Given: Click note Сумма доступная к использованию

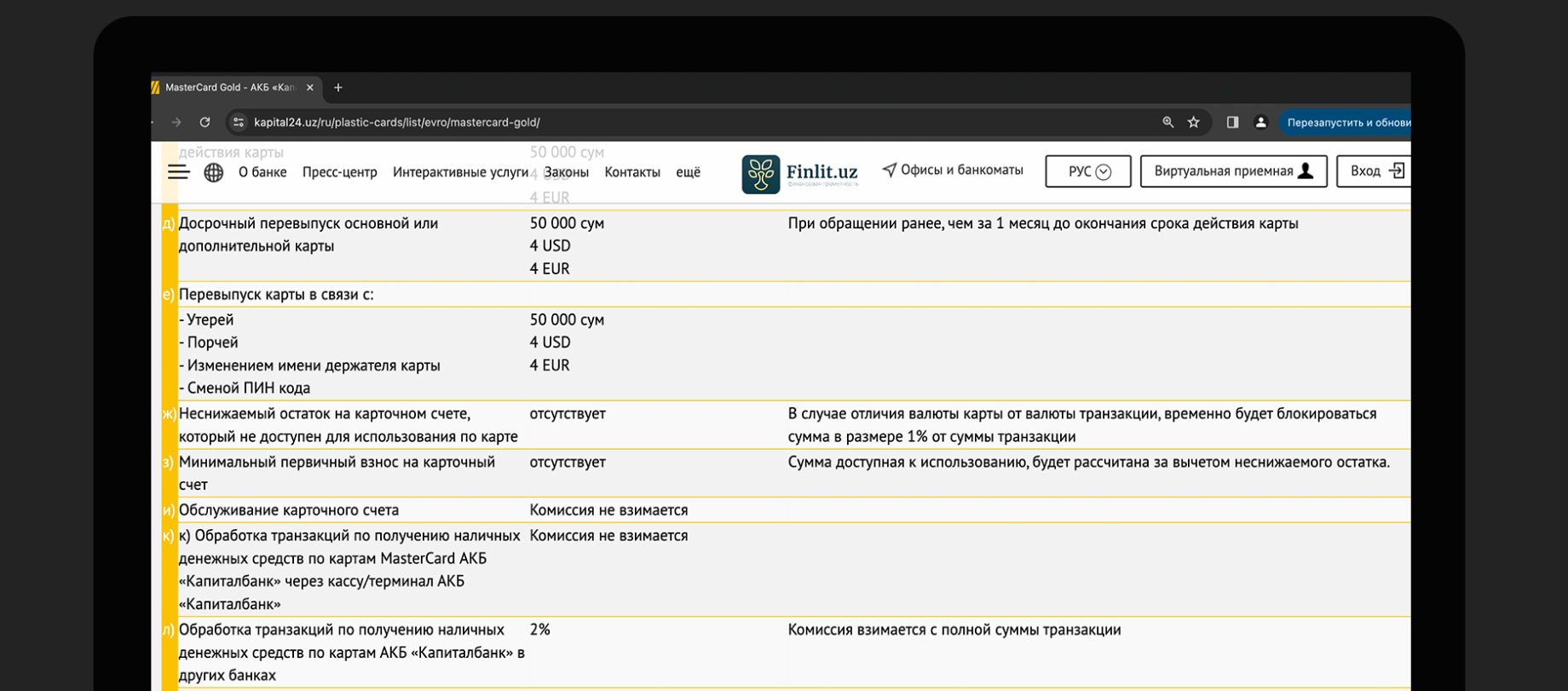Looking at the screenshot, I should [x=1089, y=463].
